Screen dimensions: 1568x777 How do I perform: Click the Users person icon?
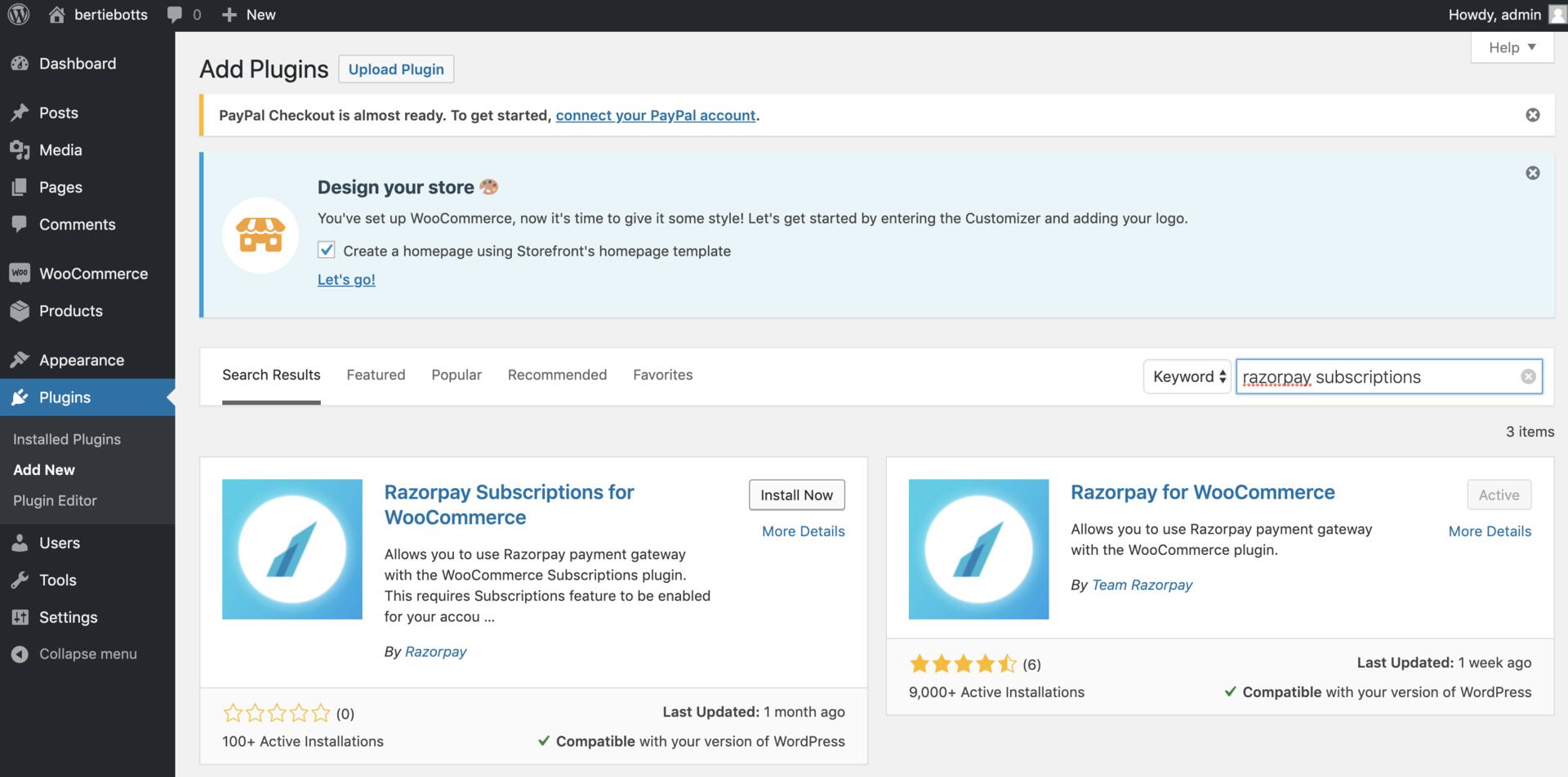click(x=20, y=543)
